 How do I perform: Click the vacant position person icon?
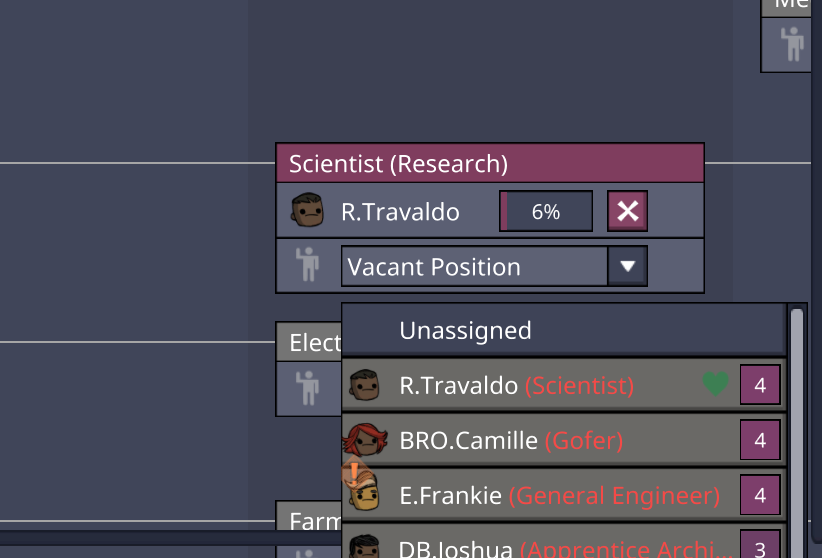point(307,267)
